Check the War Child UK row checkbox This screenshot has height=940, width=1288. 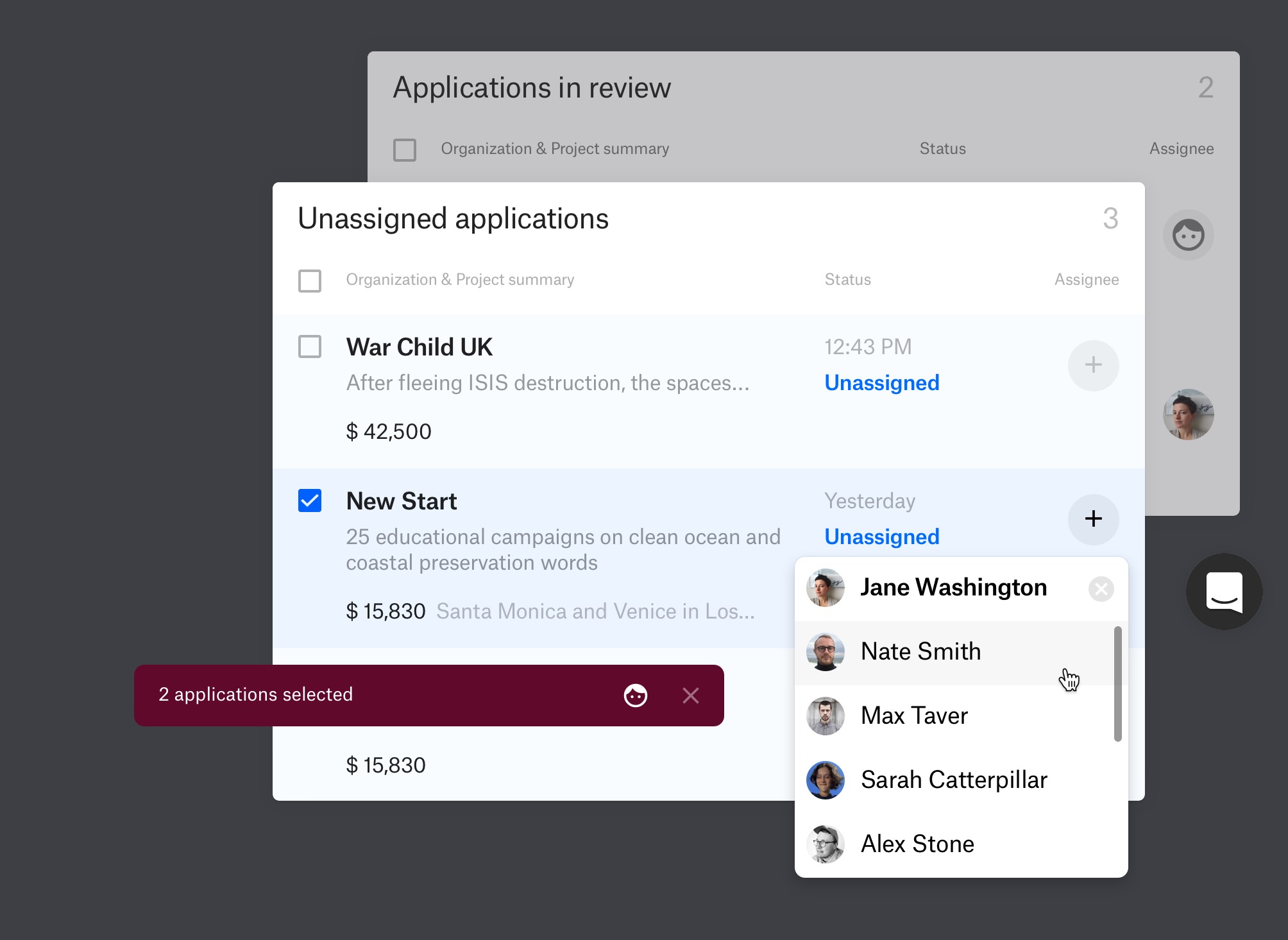click(310, 346)
